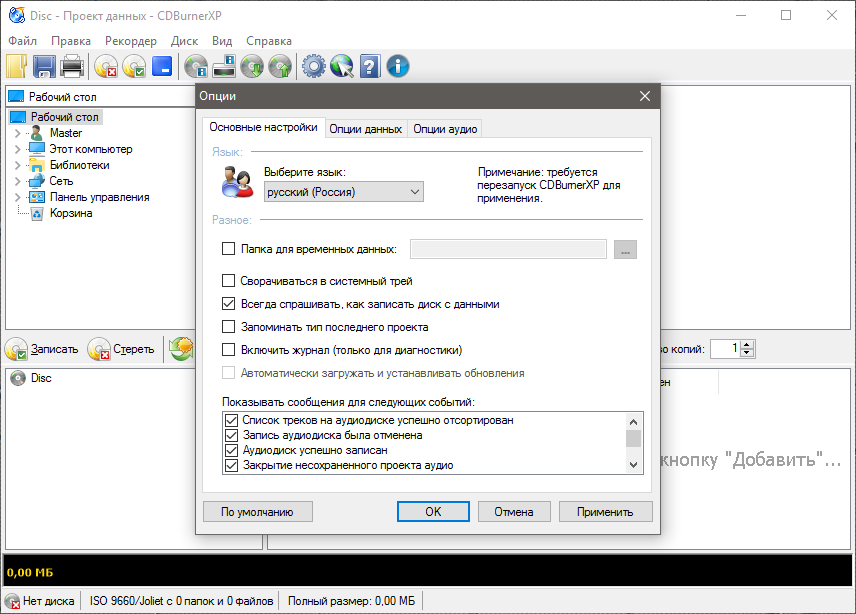Click the drive information toolbar icon
The height and width of the screenshot is (614, 856).
pos(224,67)
